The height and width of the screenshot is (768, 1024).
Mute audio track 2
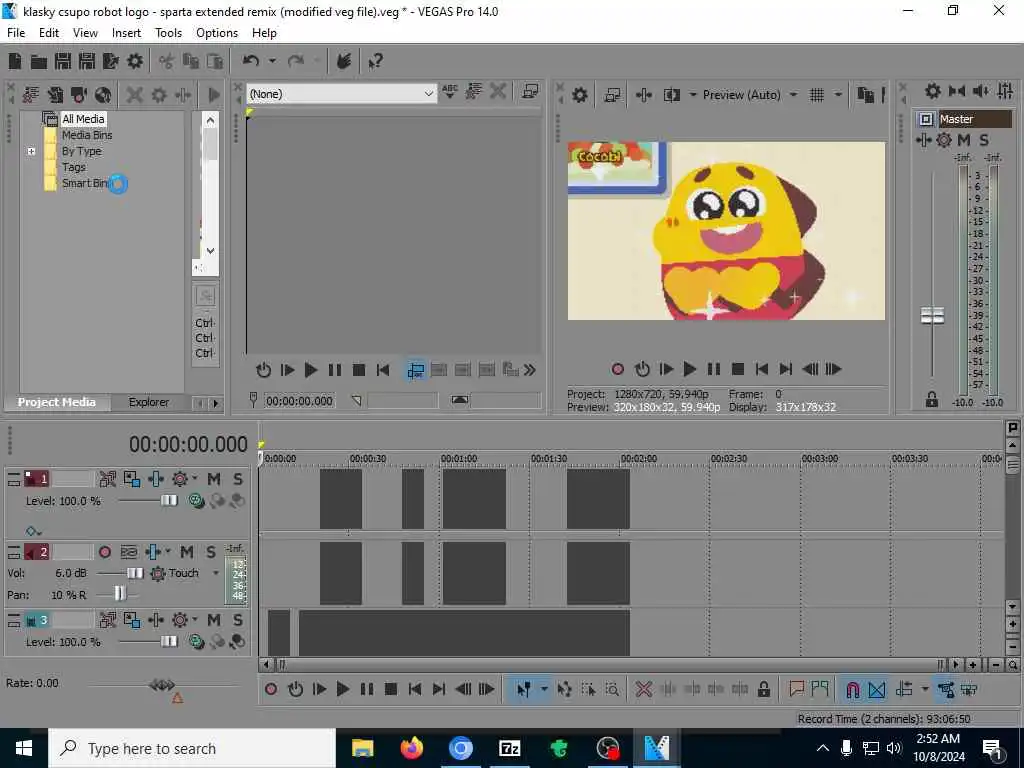click(187, 552)
